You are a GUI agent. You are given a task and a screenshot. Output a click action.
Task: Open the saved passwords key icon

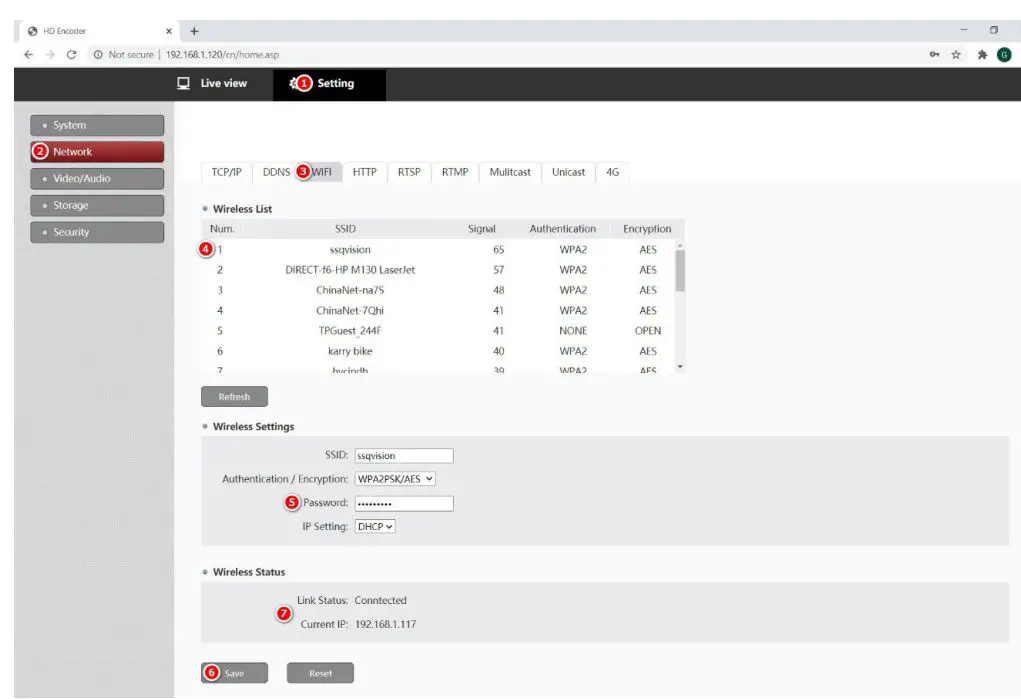(934, 55)
